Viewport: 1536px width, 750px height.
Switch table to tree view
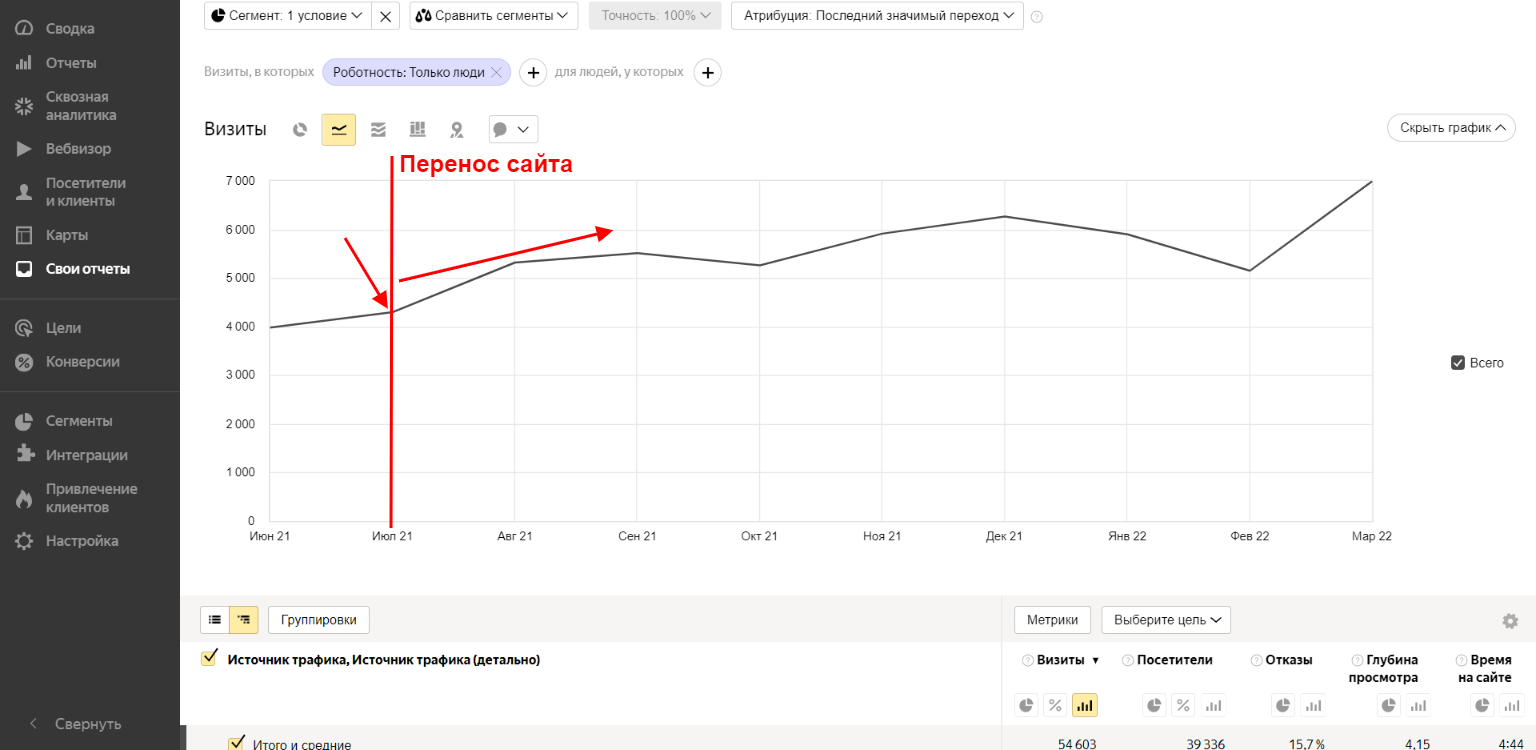click(244, 620)
